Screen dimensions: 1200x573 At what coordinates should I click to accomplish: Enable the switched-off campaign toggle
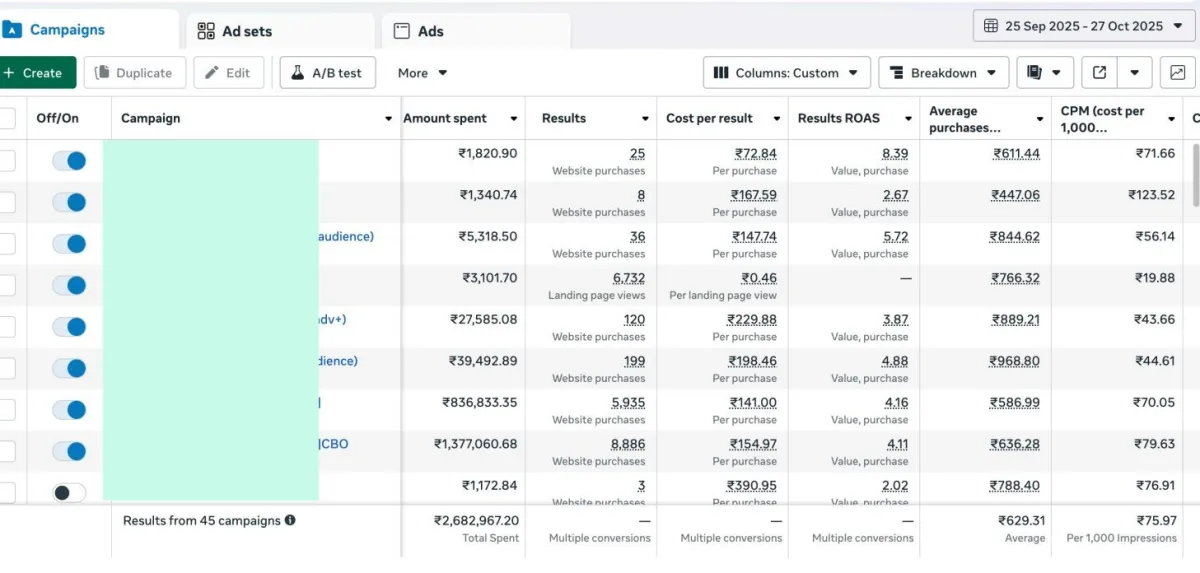pyautogui.click(x=69, y=492)
